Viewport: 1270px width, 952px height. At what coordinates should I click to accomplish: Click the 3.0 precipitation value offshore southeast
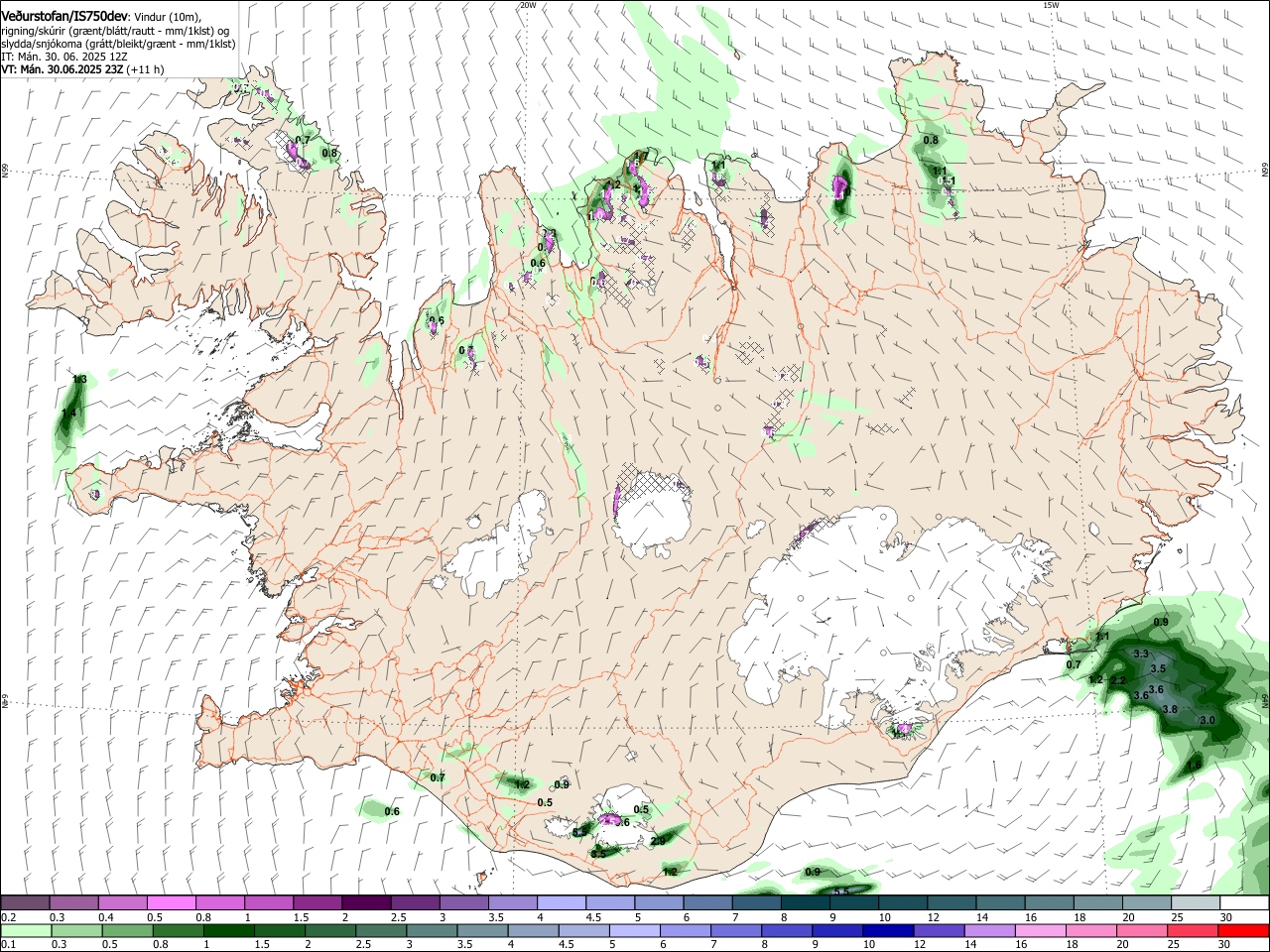(x=1207, y=720)
